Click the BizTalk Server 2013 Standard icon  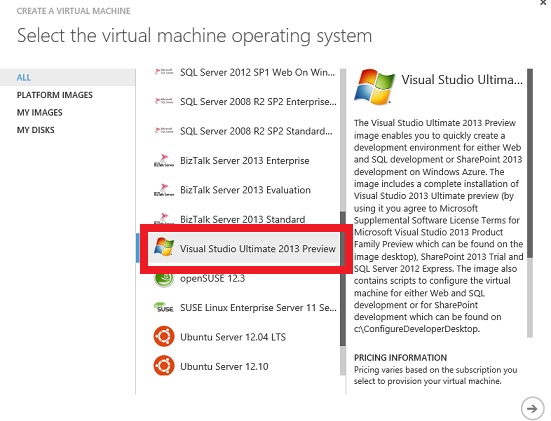pyautogui.click(x=164, y=219)
